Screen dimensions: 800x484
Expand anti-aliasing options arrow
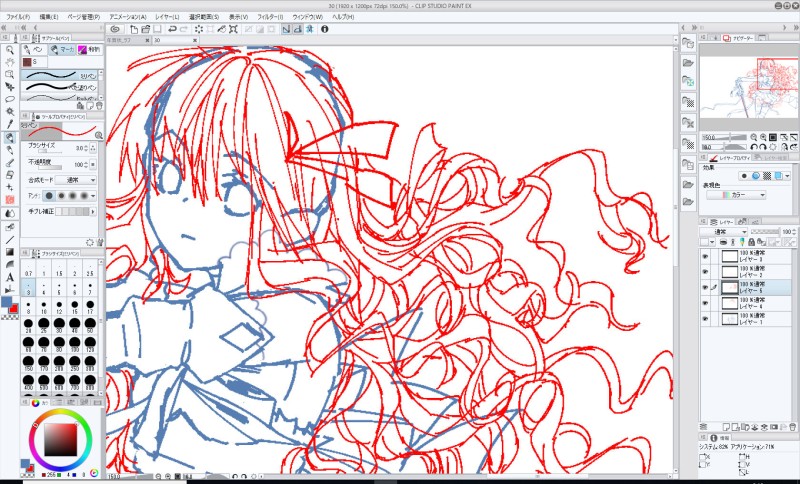(x=93, y=195)
